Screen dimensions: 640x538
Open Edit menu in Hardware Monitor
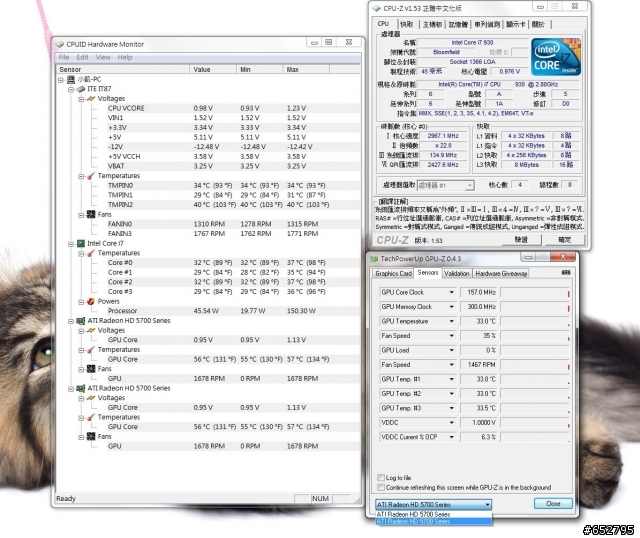click(82, 57)
